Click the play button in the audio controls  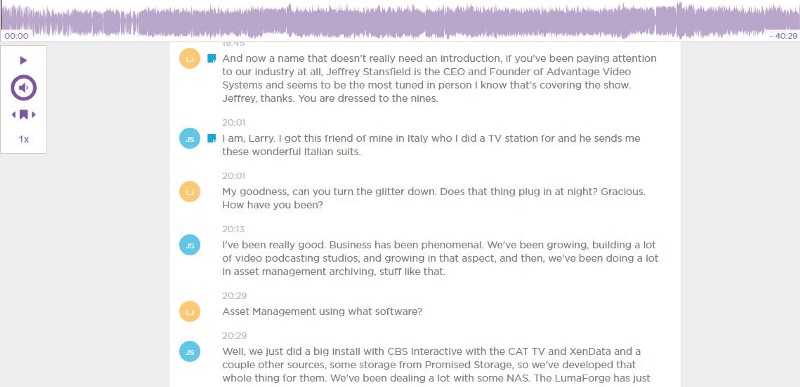coord(23,61)
